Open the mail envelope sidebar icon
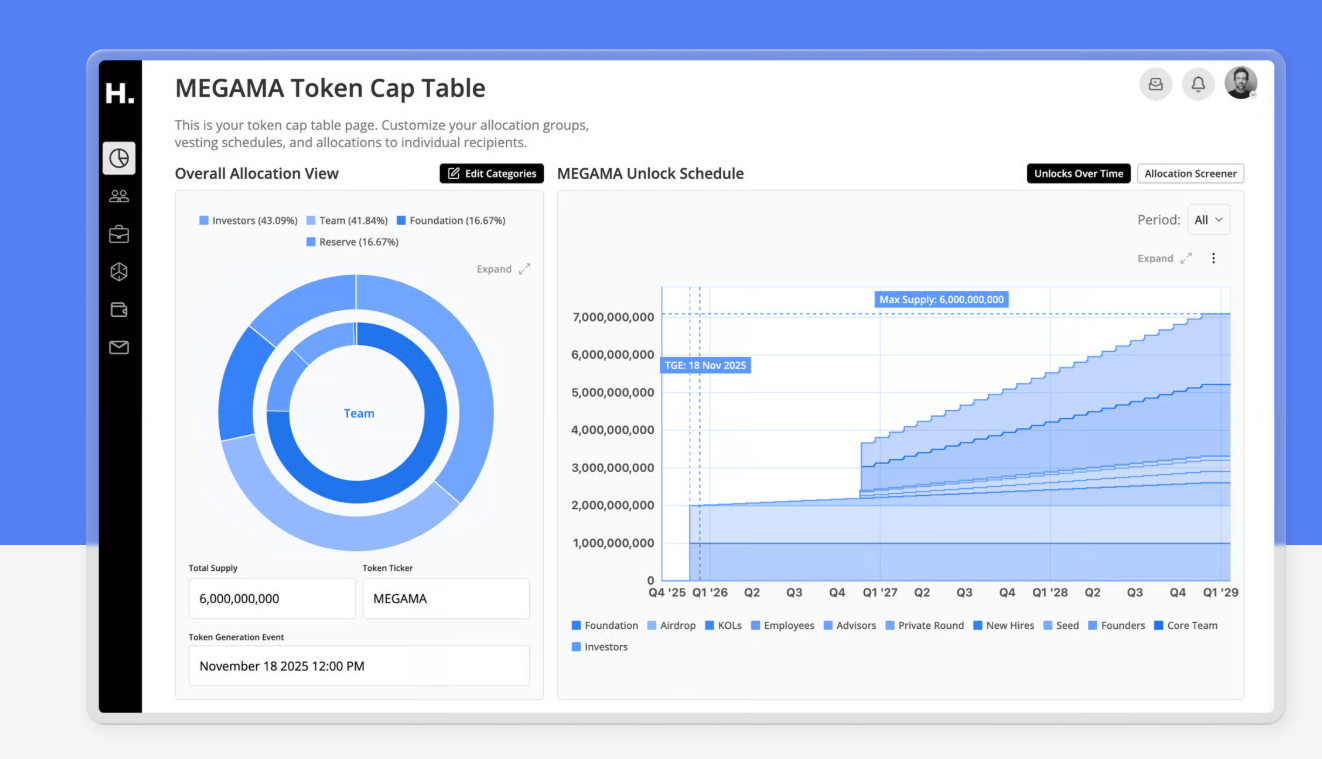This screenshot has height=759, width=1322. (119, 348)
